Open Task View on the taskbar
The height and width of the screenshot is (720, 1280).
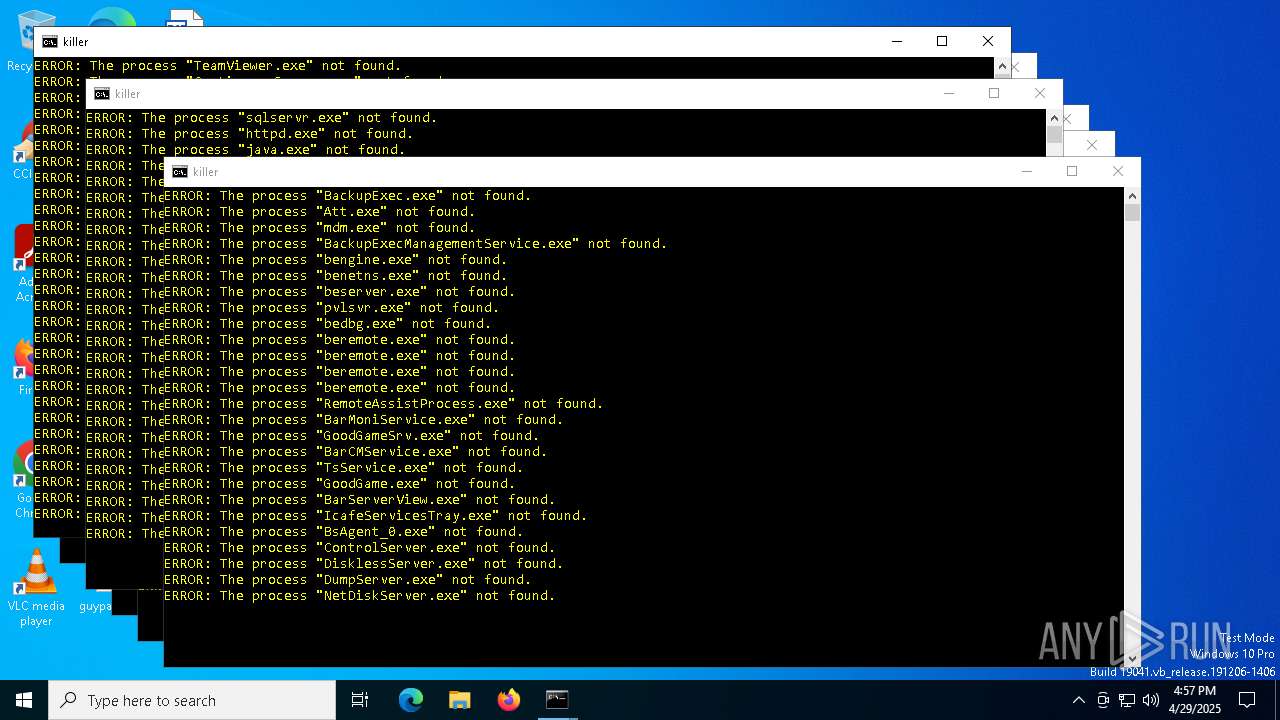pos(360,700)
